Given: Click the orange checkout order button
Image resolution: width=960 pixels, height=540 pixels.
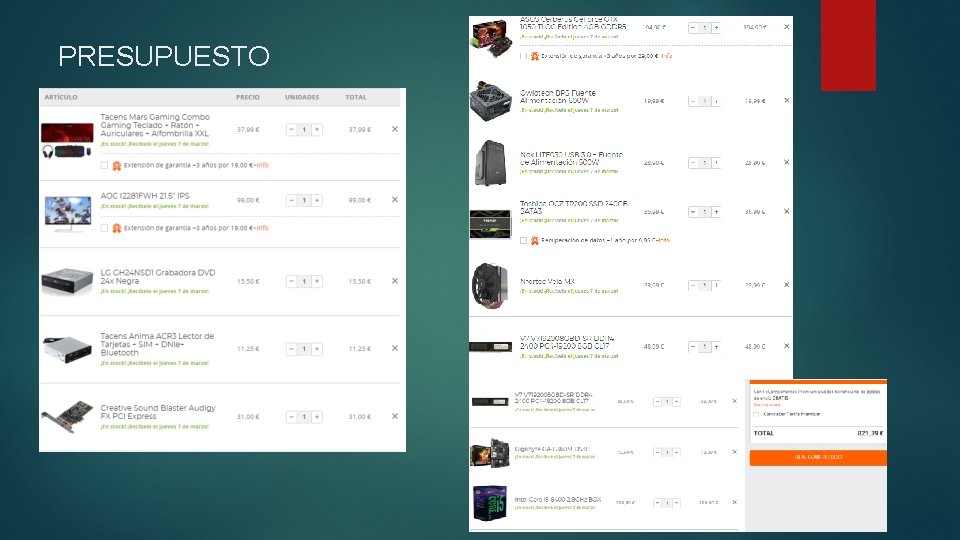Looking at the screenshot, I should 818,457.
